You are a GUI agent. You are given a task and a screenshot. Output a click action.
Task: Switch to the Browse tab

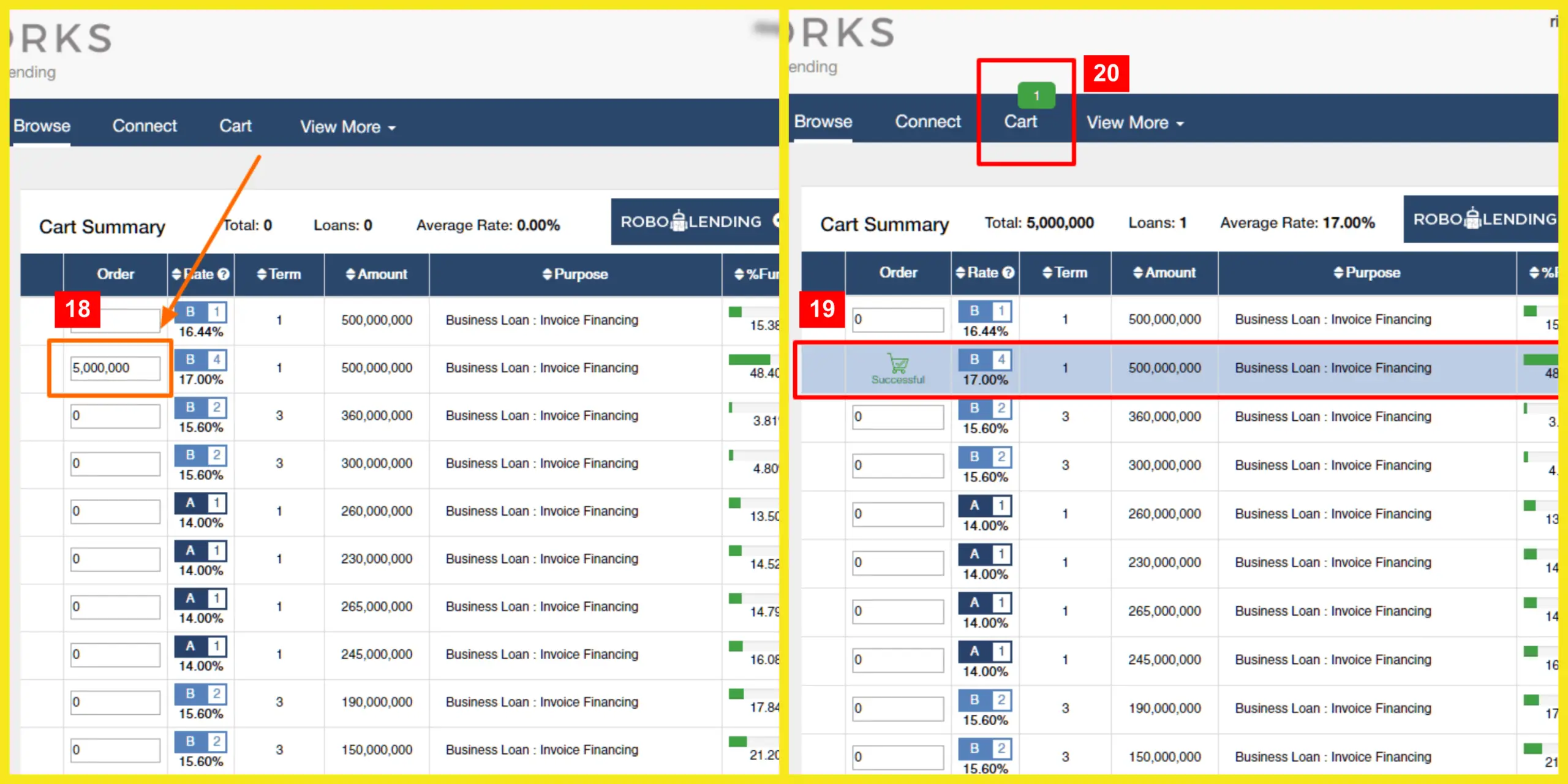[40, 126]
